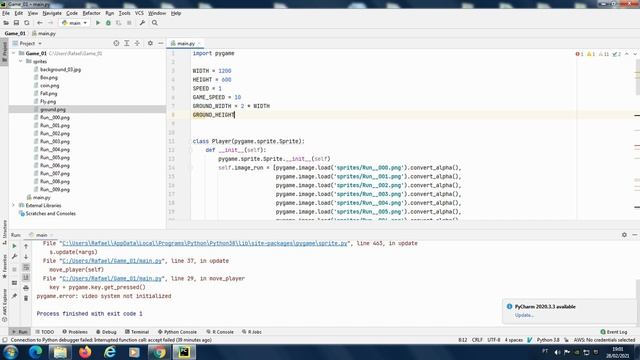Open the Refactor menu
Image resolution: width=640 pixels, height=360 pixels.
91,13
